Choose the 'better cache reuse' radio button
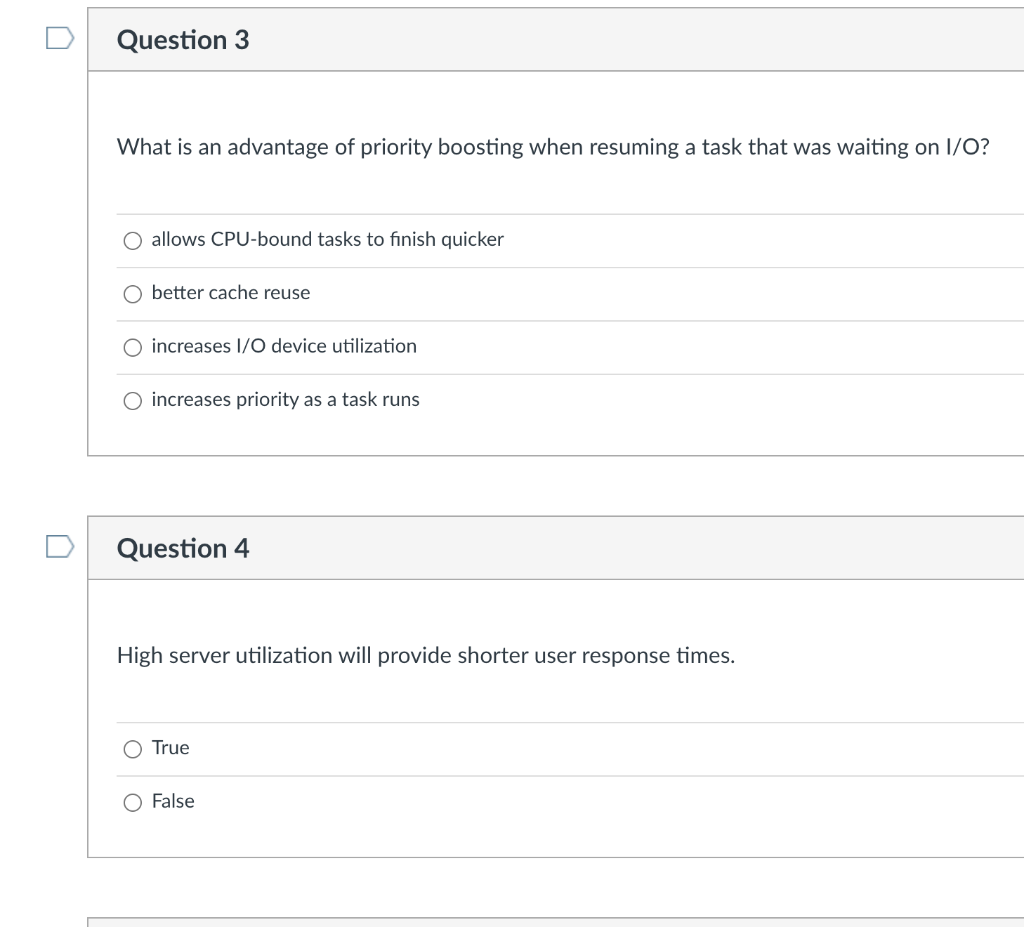 pyautogui.click(x=133, y=294)
